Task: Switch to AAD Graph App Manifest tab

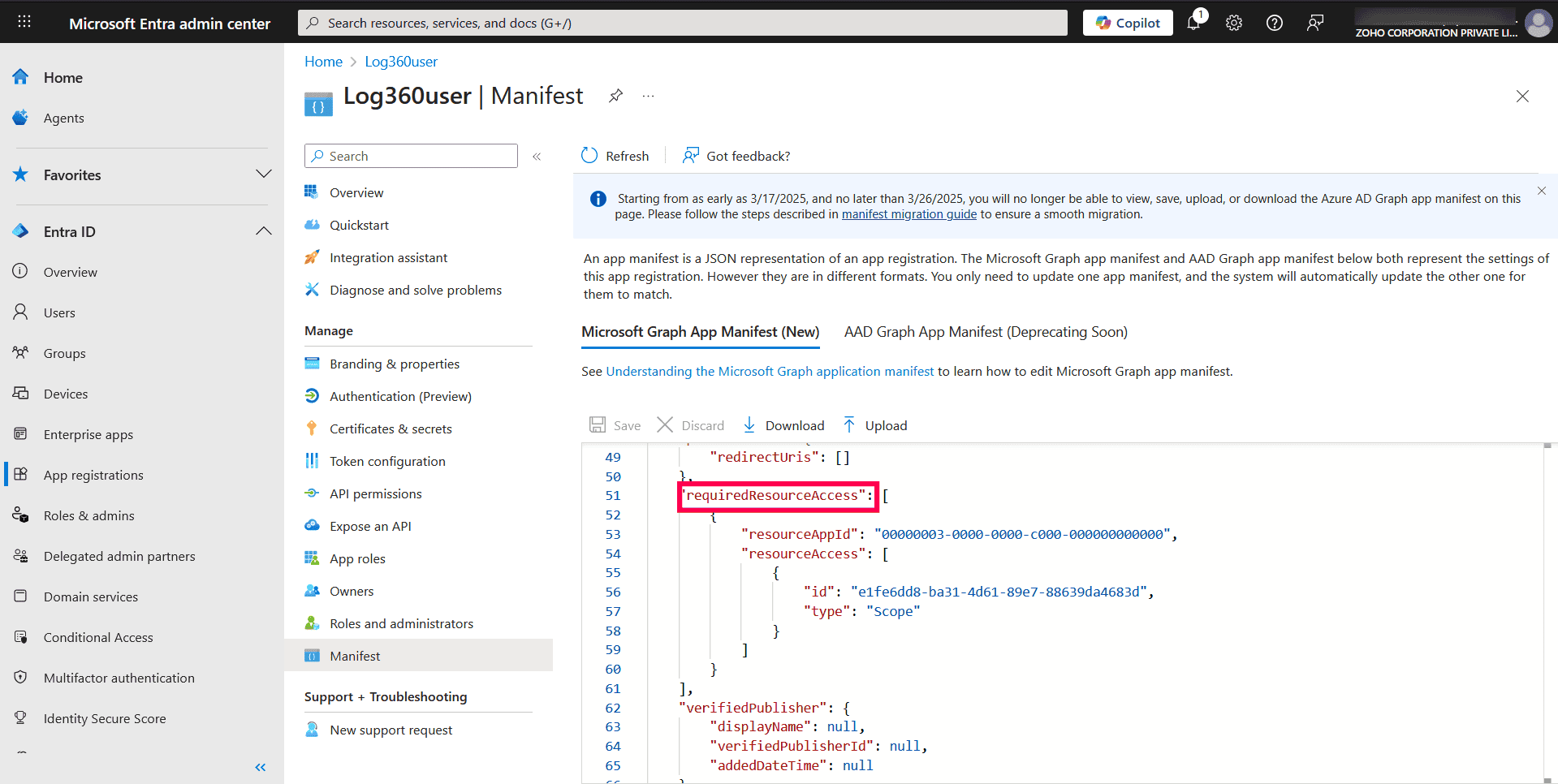Action: (x=986, y=331)
